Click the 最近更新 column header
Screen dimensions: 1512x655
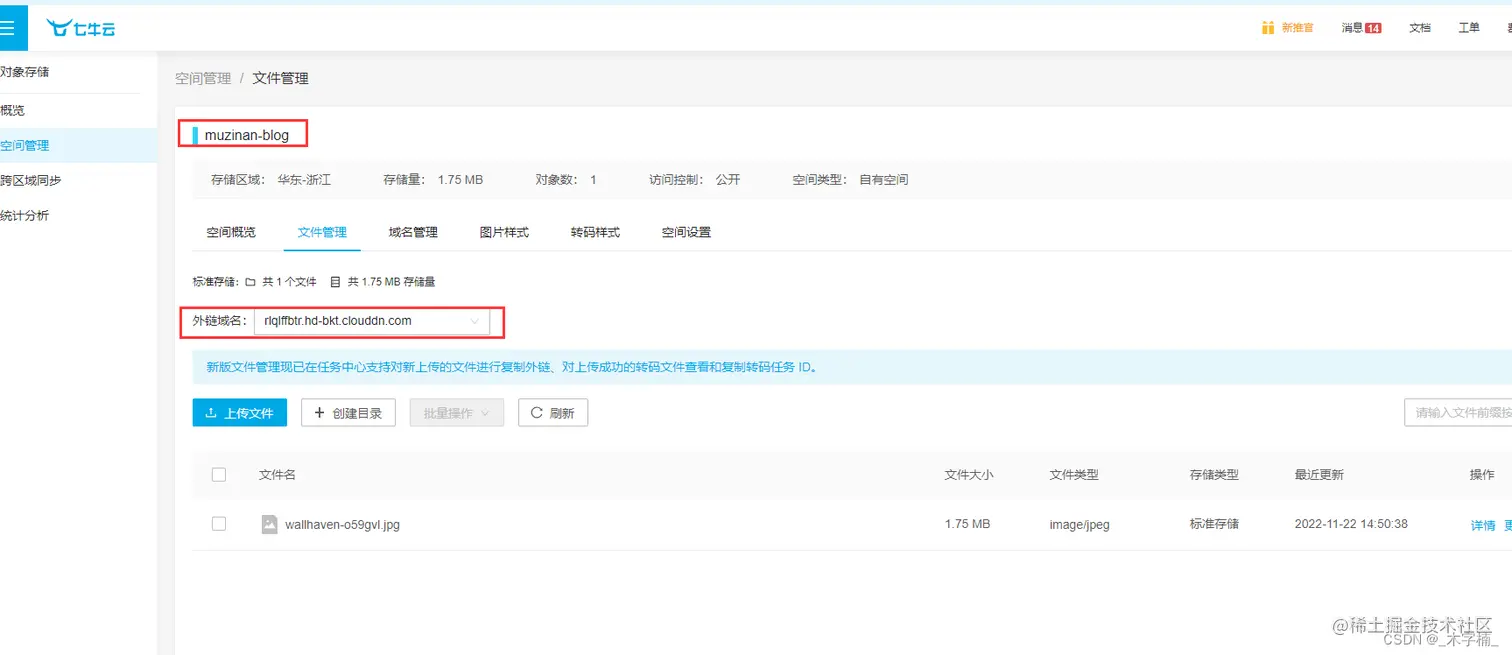[x=1319, y=475]
